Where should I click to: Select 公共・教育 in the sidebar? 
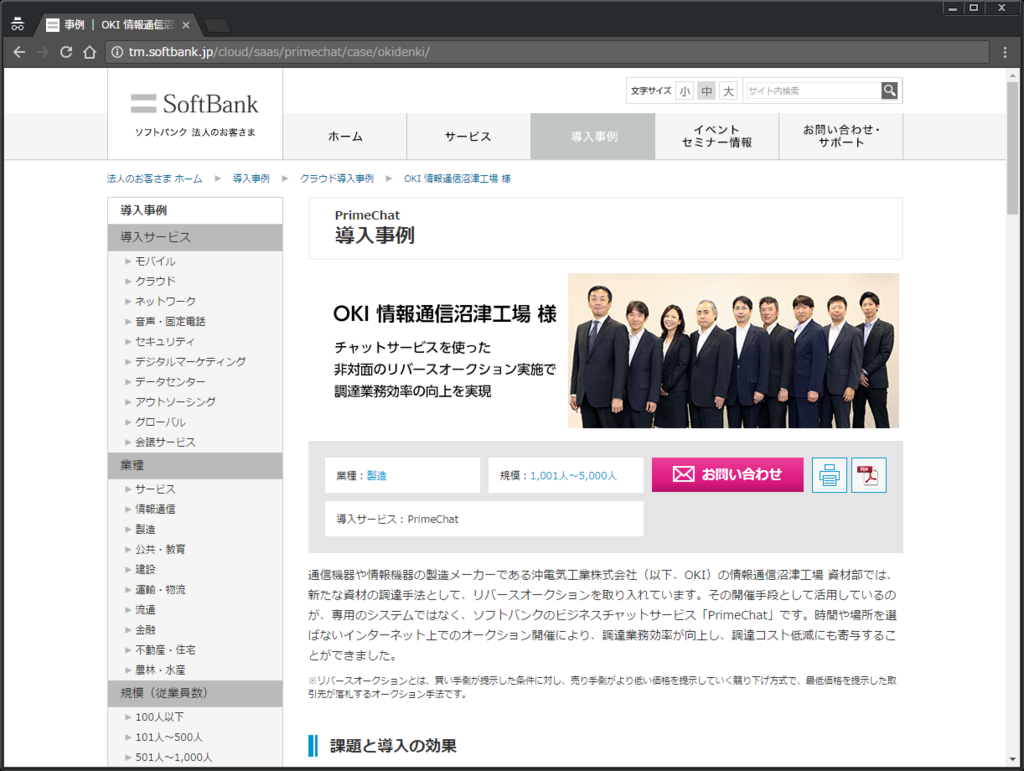tap(161, 550)
